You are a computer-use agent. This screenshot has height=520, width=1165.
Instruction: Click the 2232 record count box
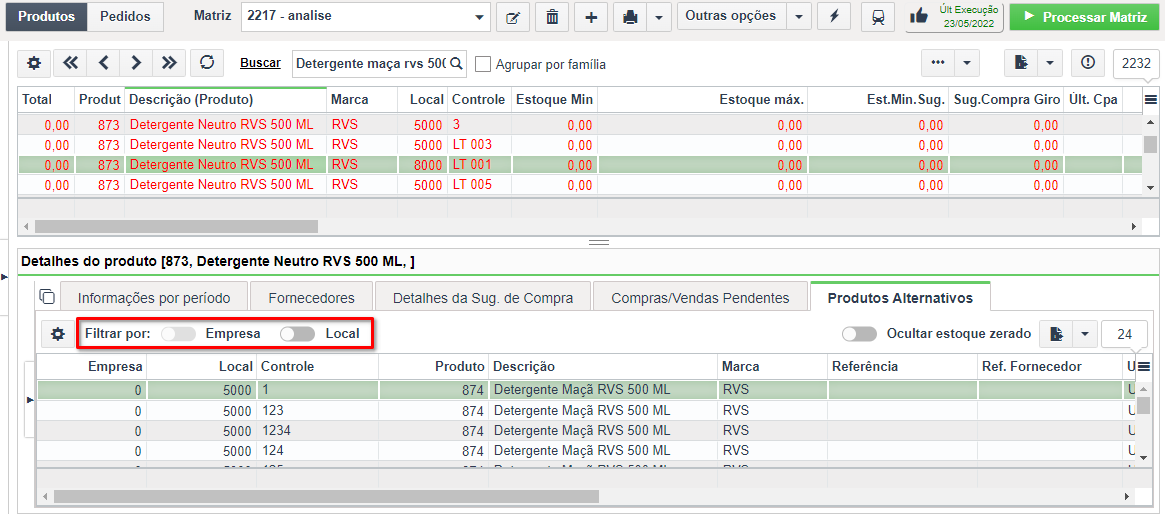[x=1136, y=64]
